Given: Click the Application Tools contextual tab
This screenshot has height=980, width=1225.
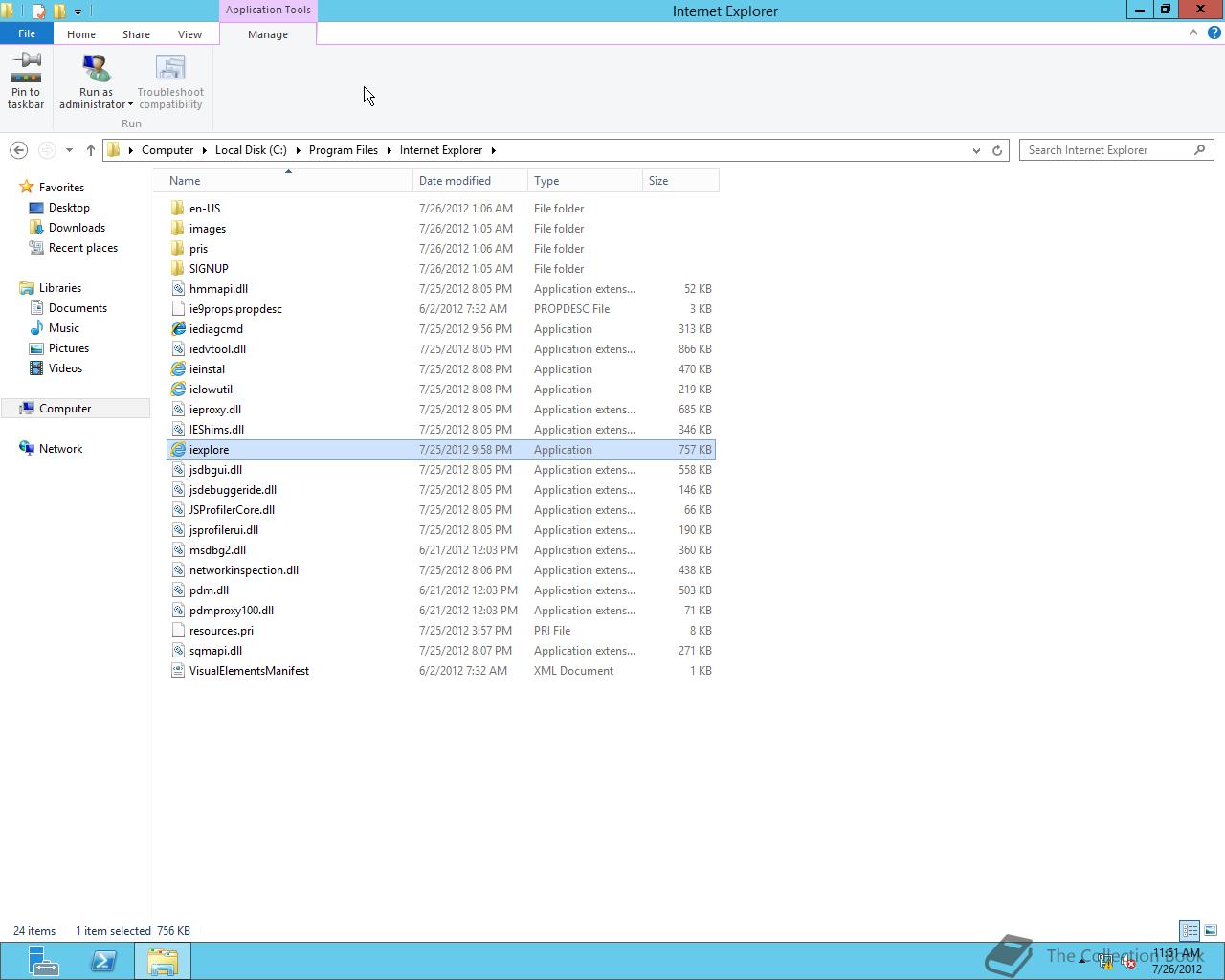Looking at the screenshot, I should coord(268,10).
